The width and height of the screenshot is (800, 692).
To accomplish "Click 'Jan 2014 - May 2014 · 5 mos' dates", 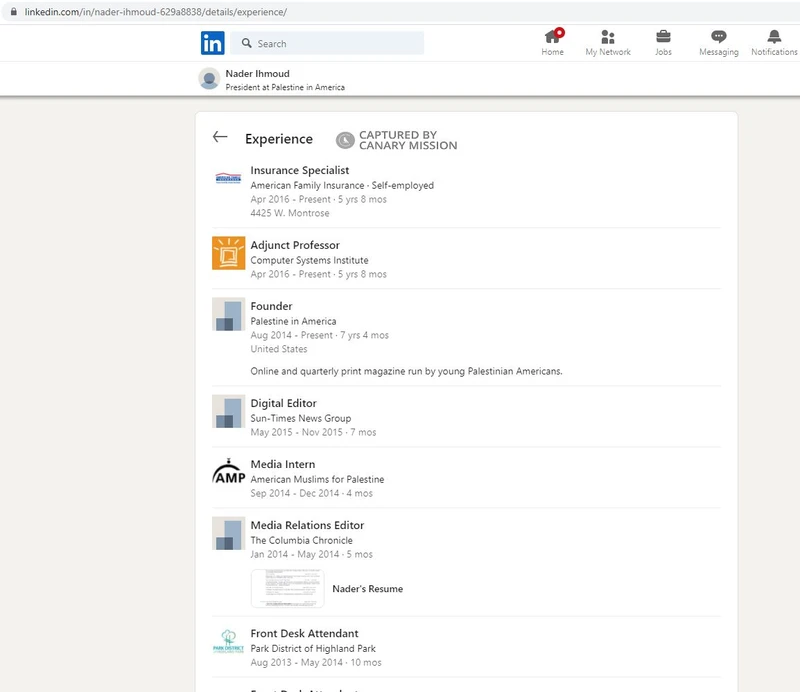I will click(311, 554).
